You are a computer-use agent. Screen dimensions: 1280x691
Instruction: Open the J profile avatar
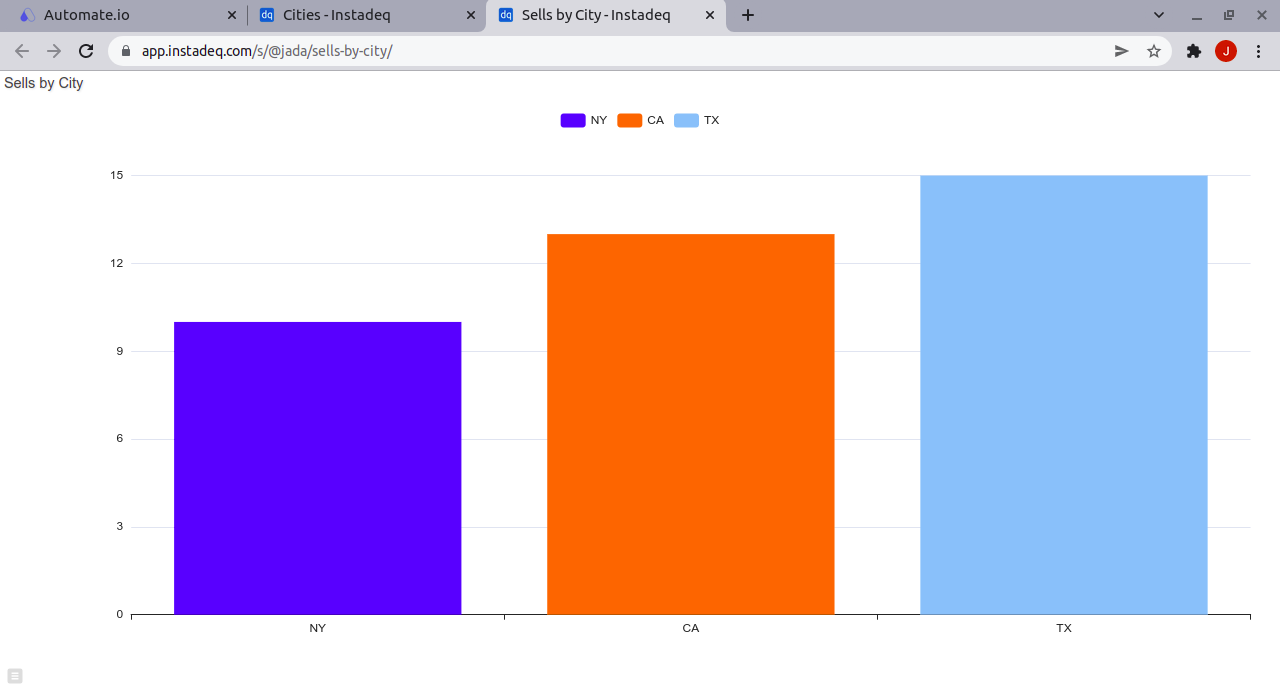tap(1226, 51)
